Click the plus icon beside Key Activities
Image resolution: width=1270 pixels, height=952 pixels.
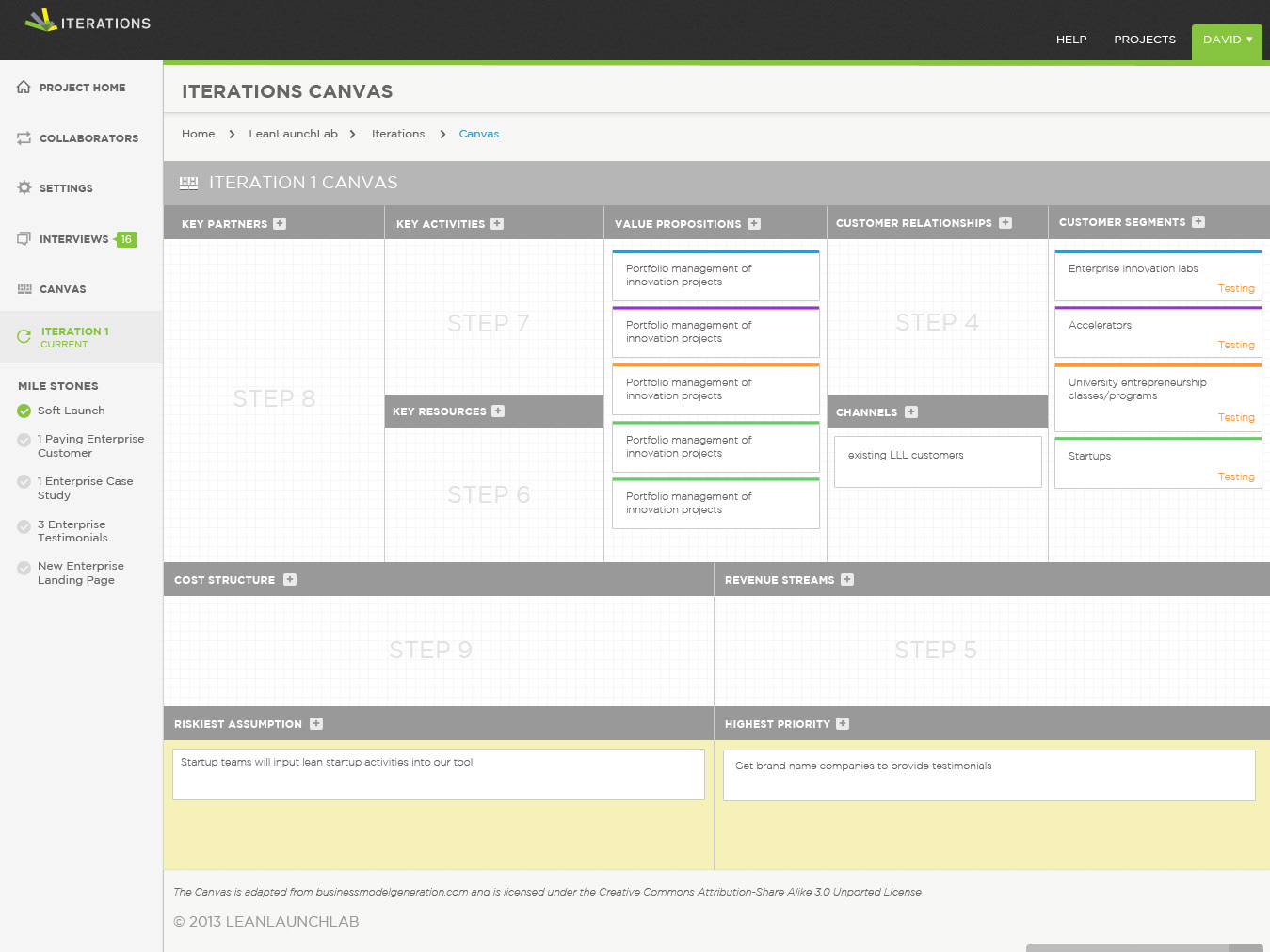(497, 224)
